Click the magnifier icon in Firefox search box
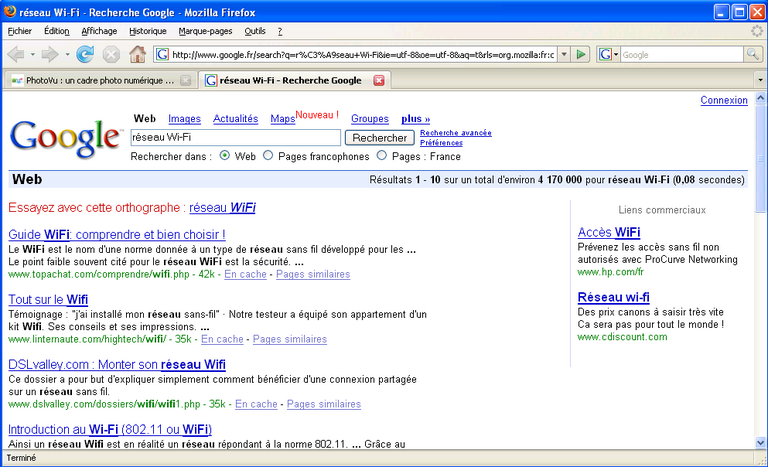This screenshot has width=768, height=467. [x=752, y=54]
